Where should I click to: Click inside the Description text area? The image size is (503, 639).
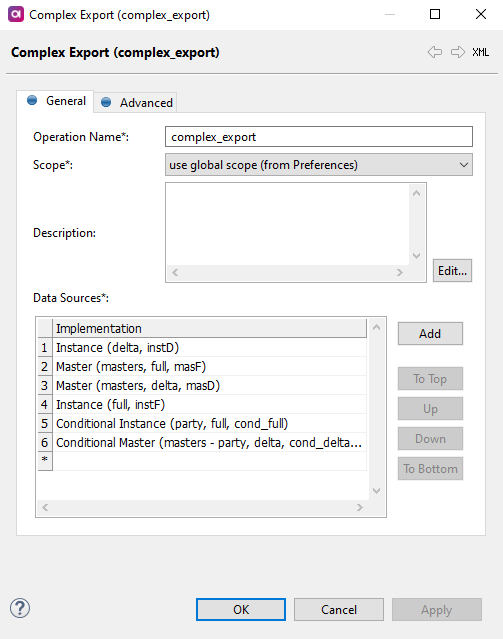287,224
